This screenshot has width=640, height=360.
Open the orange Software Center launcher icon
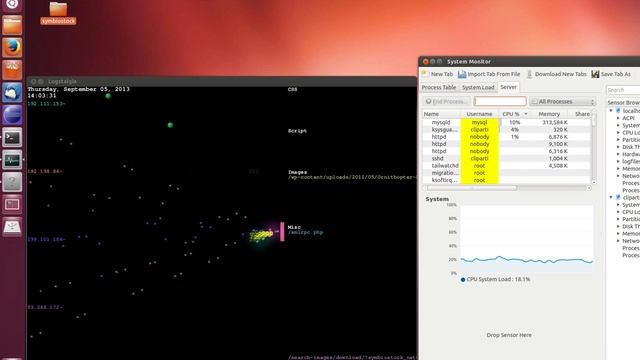click(12, 70)
